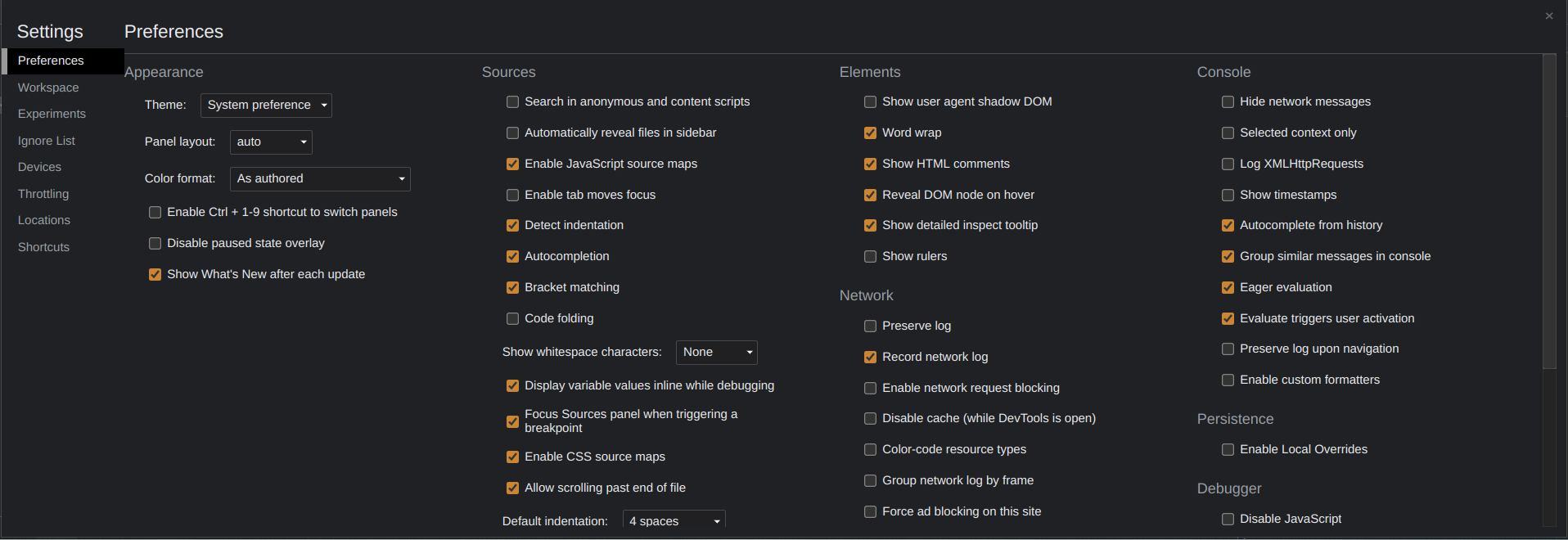Change the Show whitespace characters dropdown
The width and height of the screenshot is (1568, 540).
coord(716,353)
